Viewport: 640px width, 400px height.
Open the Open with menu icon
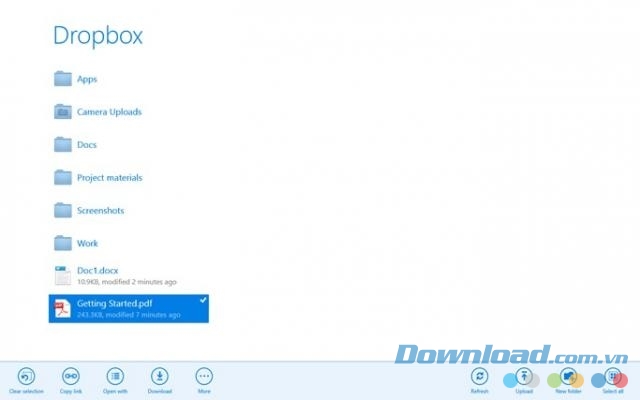point(115,376)
